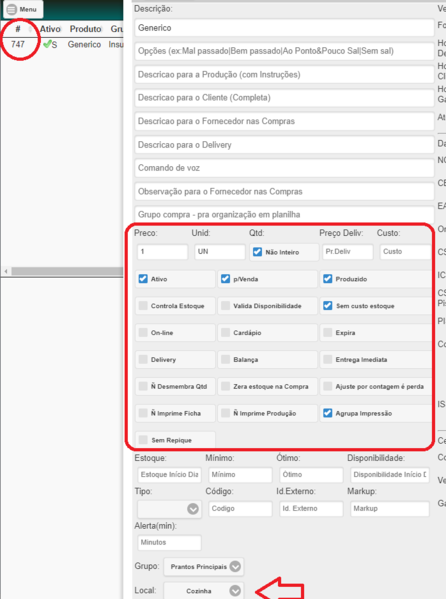Focus the Descricao para o Cliente field
This screenshot has width=446, height=599.
284,98
